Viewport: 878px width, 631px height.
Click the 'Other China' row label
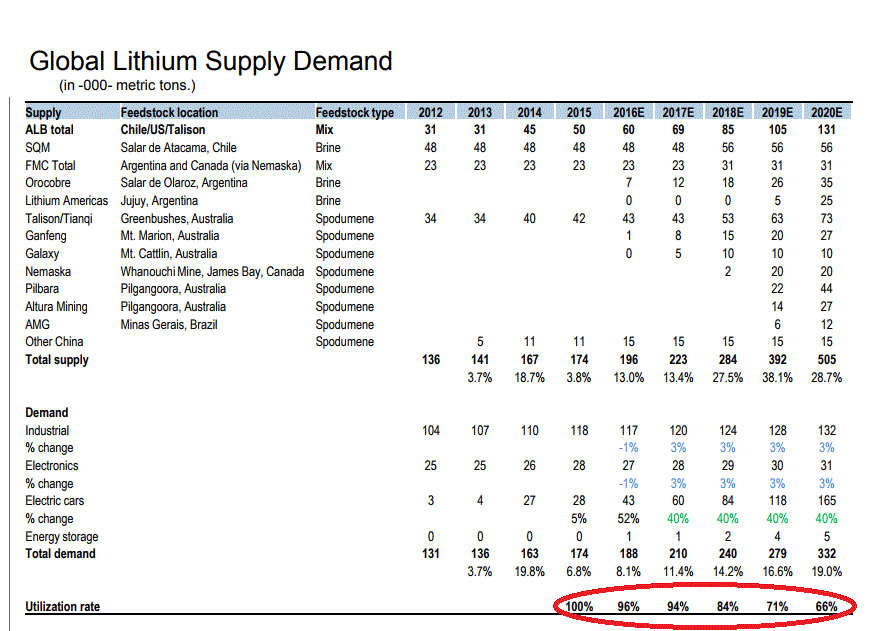tap(54, 342)
